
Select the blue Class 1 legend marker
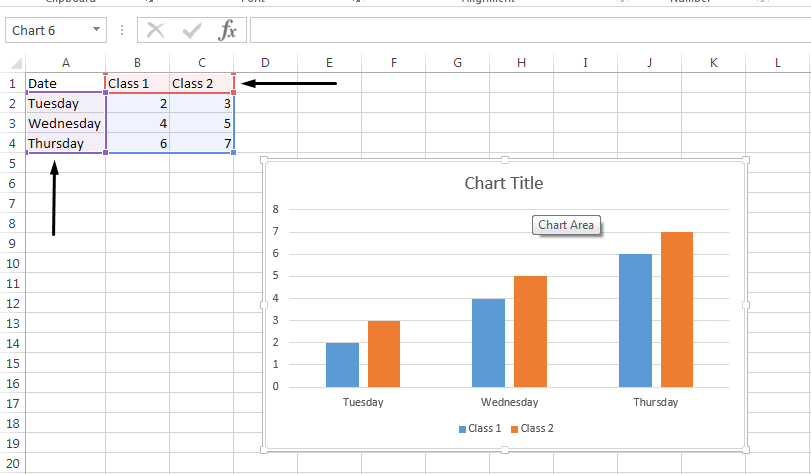(462, 429)
